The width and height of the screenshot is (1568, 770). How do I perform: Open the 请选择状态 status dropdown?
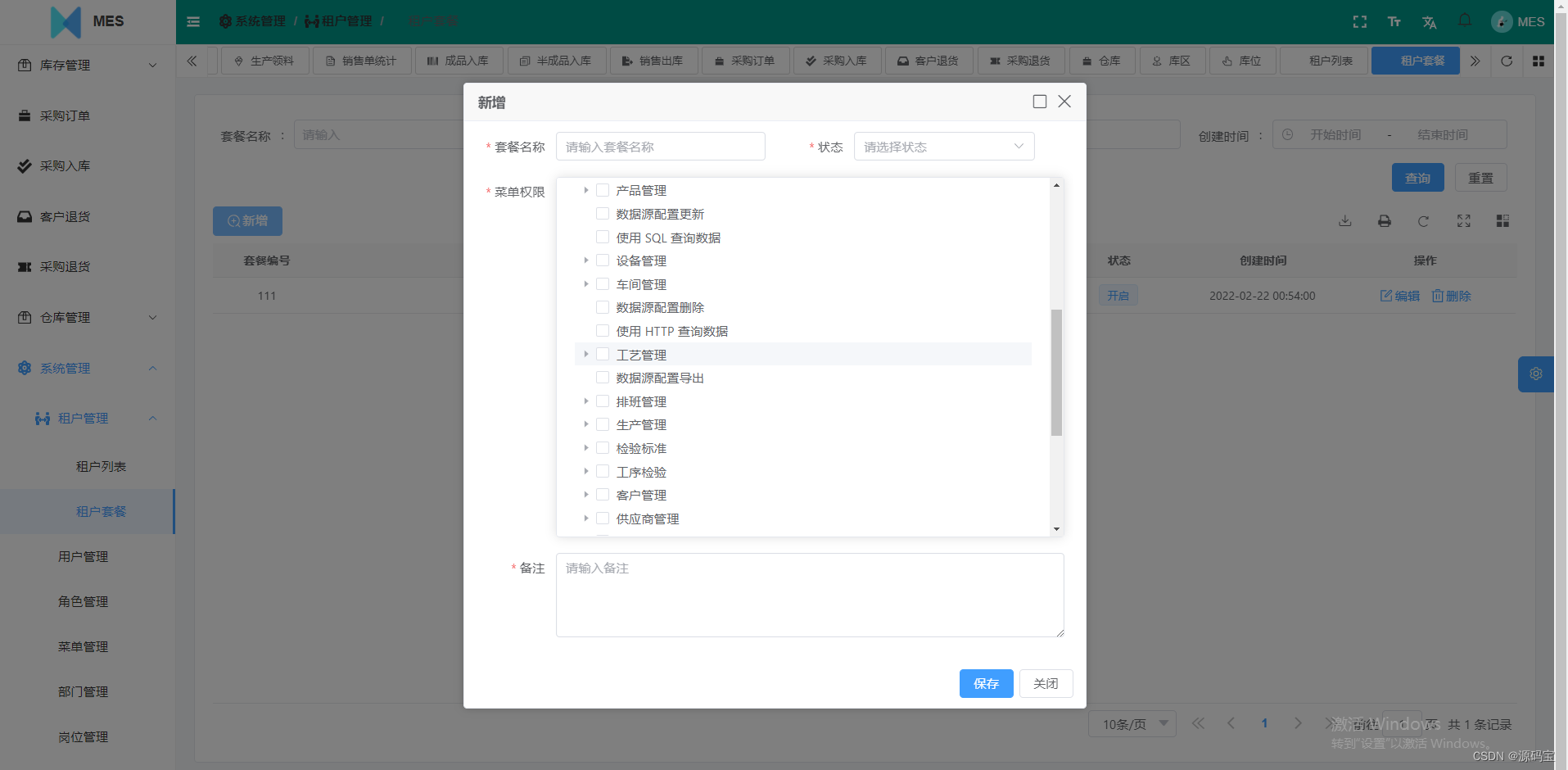(942, 146)
